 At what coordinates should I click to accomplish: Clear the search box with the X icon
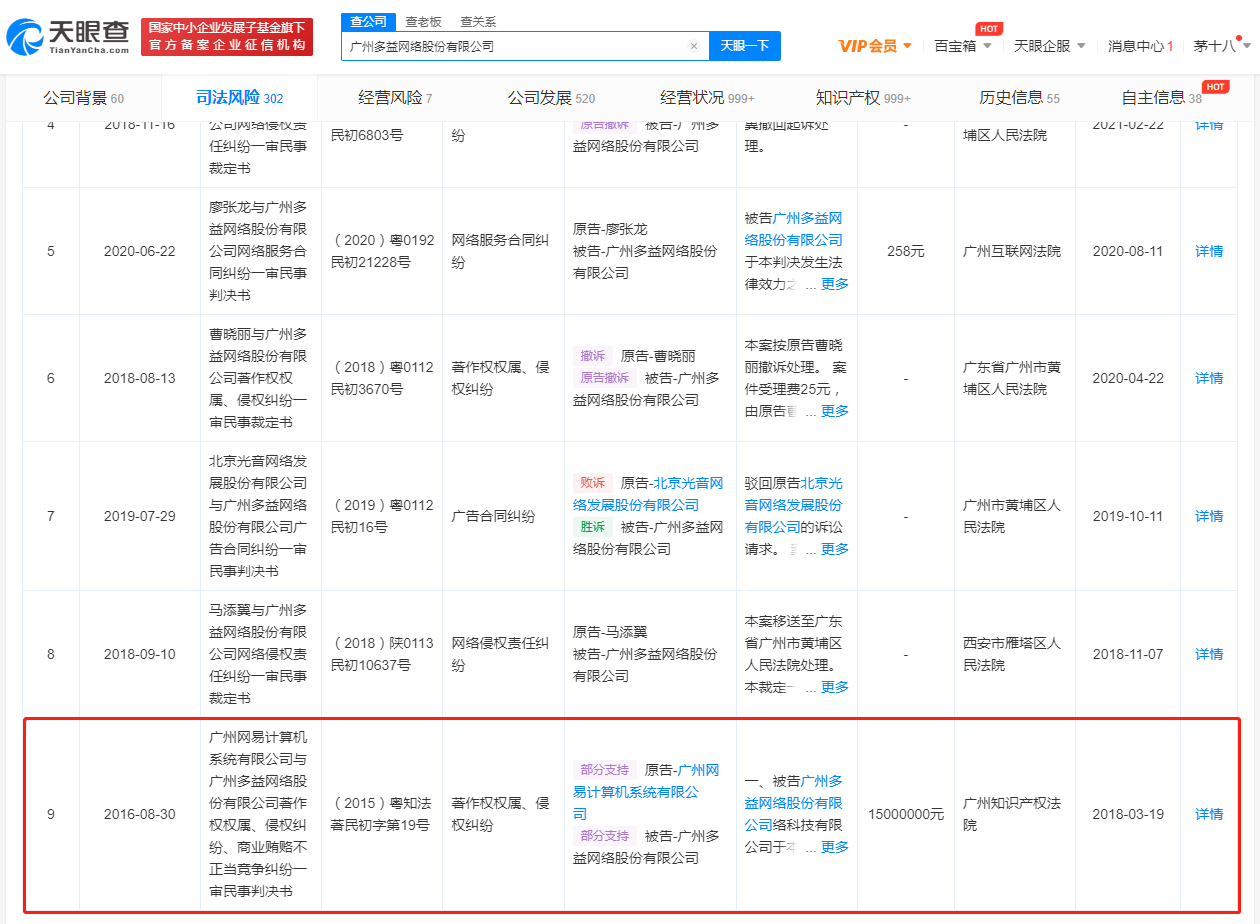pos(694,46)
